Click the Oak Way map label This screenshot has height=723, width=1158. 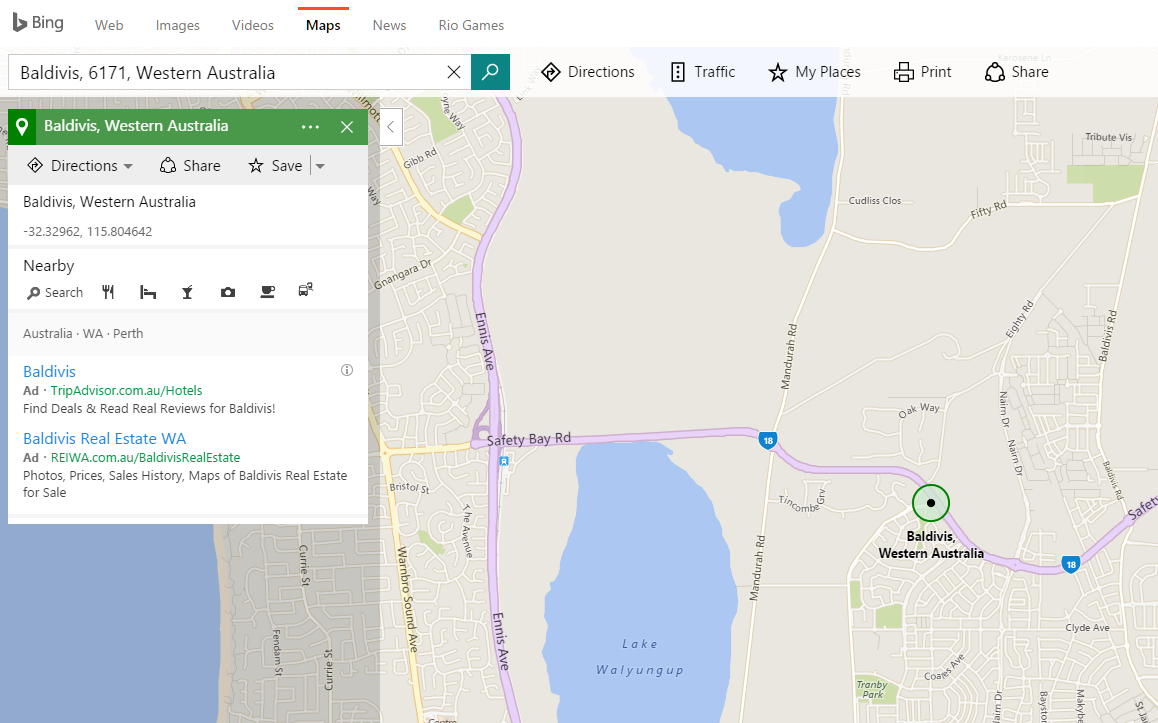919,410
